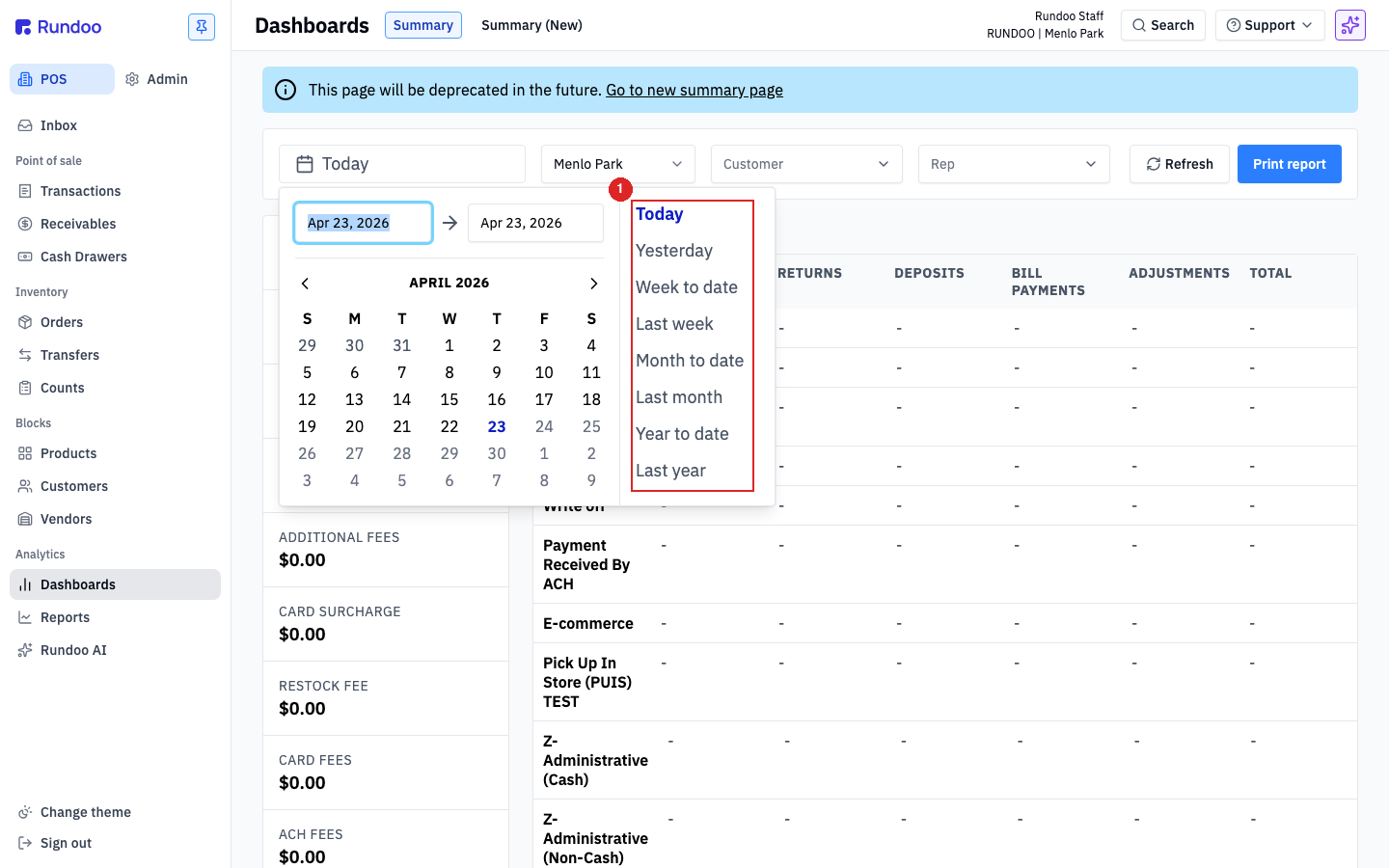The width and height of the screenshot is (1389, 868).
Task: Switch to the POS section
Action: 62,79
